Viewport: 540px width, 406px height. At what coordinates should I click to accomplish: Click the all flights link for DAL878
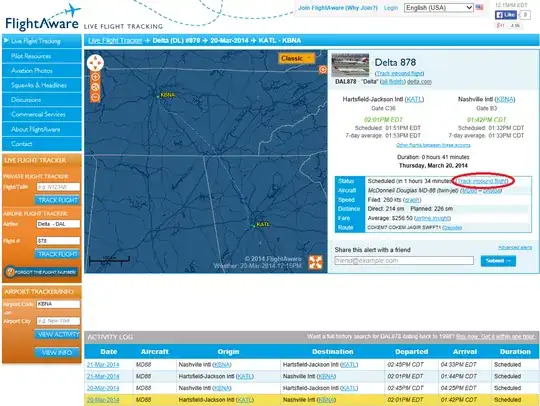[x=393, y=82]
